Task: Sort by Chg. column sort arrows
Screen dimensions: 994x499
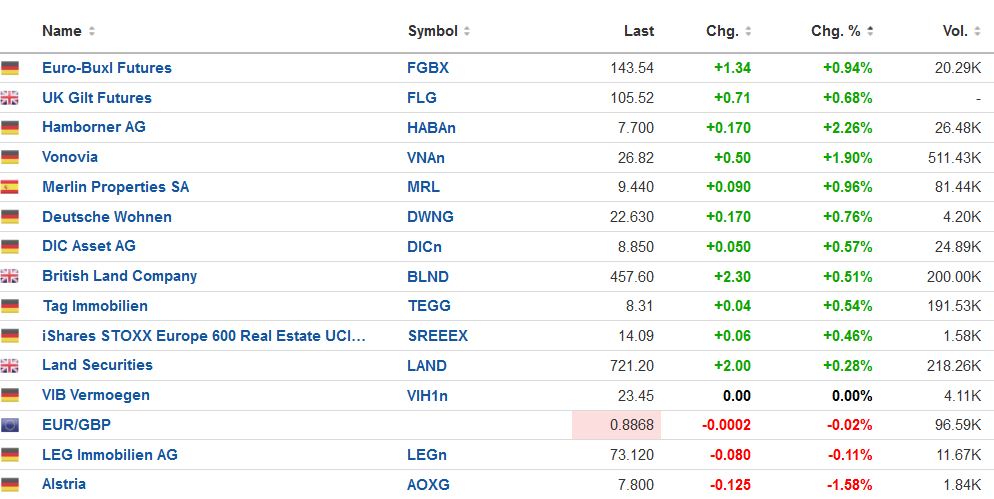Action: 749,31
